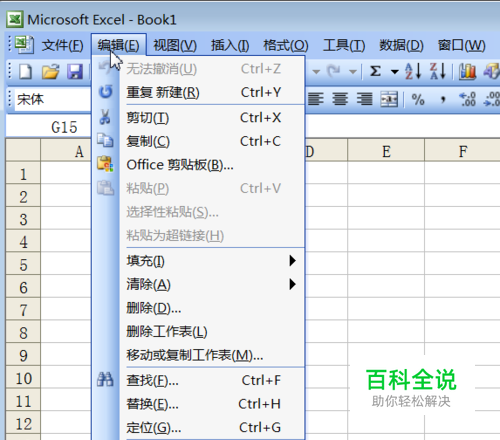Open the 数据(D) menu

tap(401, 45)
